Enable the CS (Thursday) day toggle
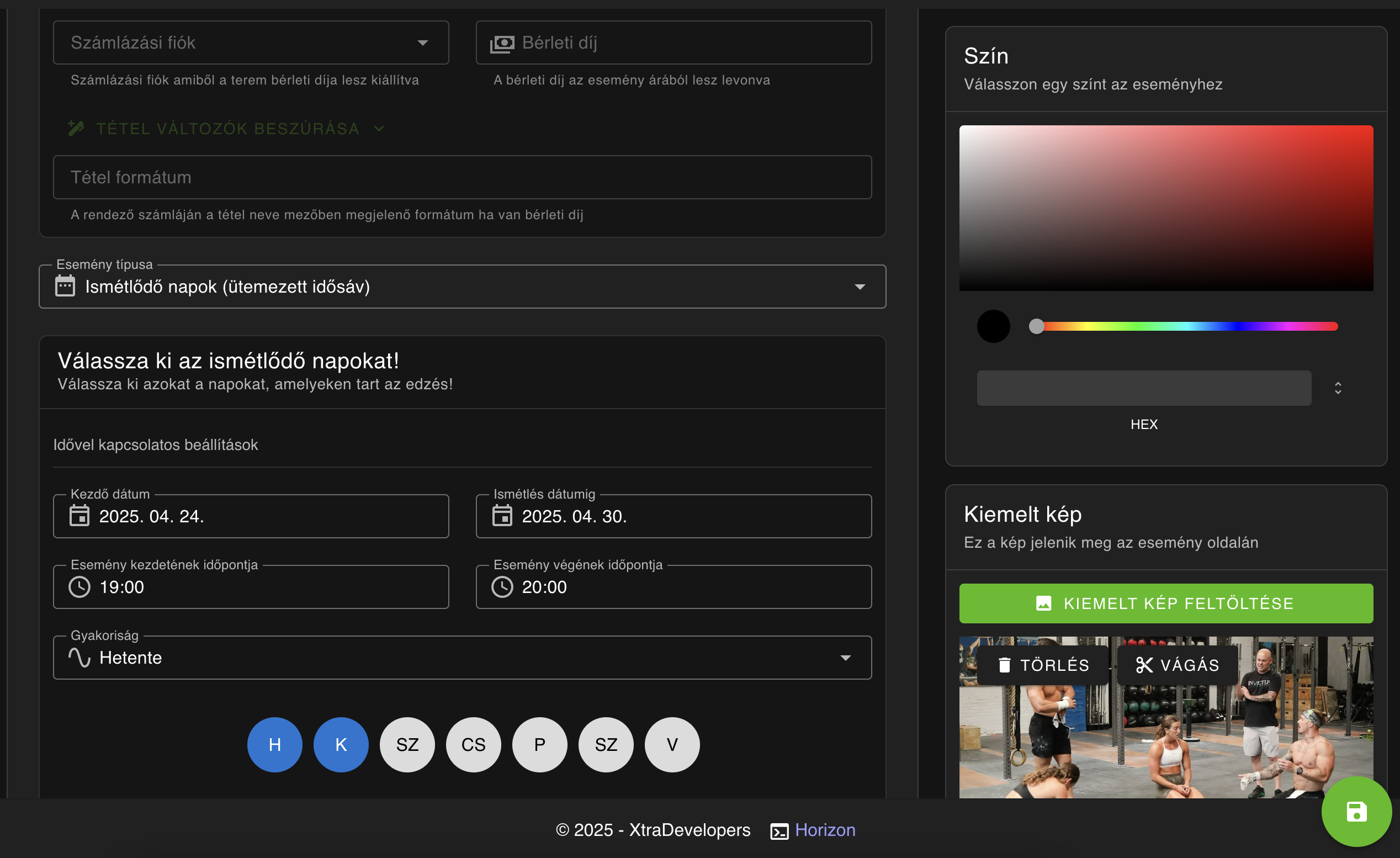1400x858 pixels. 473,744
